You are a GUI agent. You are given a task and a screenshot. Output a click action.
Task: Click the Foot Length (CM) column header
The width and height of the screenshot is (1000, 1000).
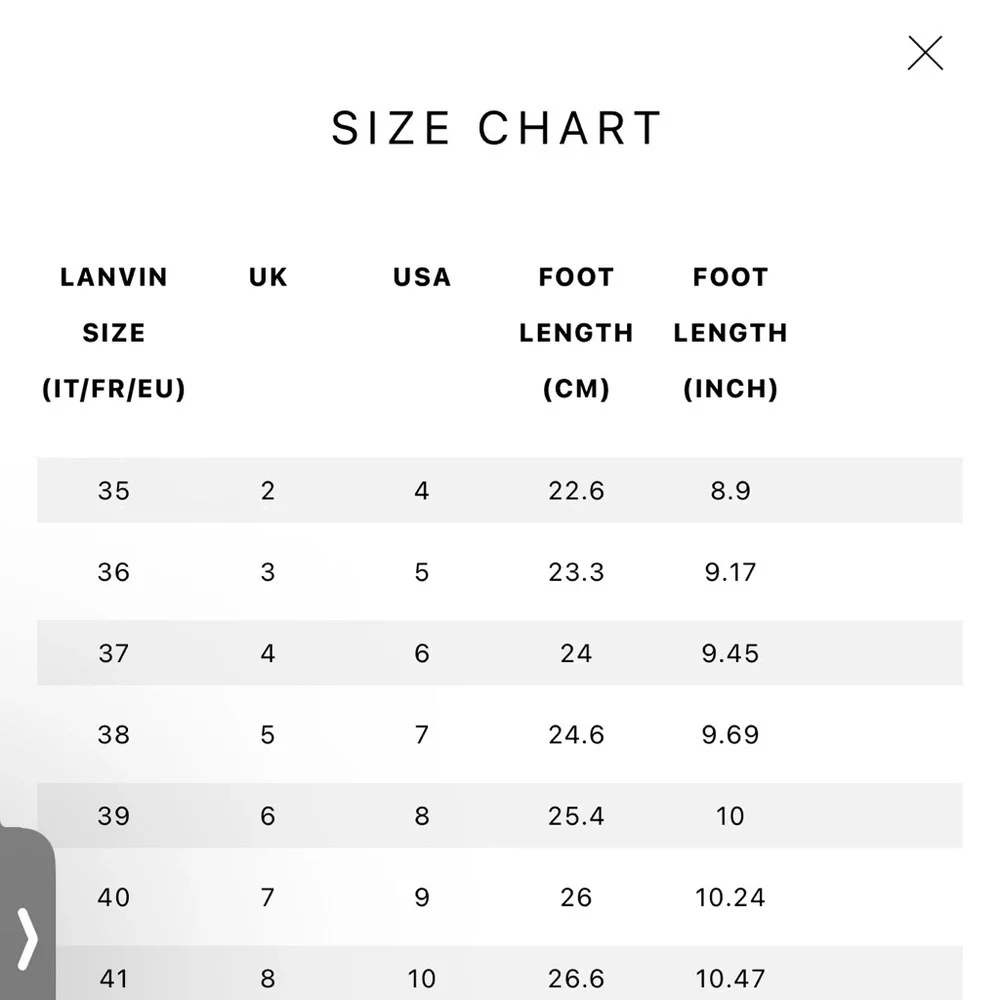tap(576, 333)
